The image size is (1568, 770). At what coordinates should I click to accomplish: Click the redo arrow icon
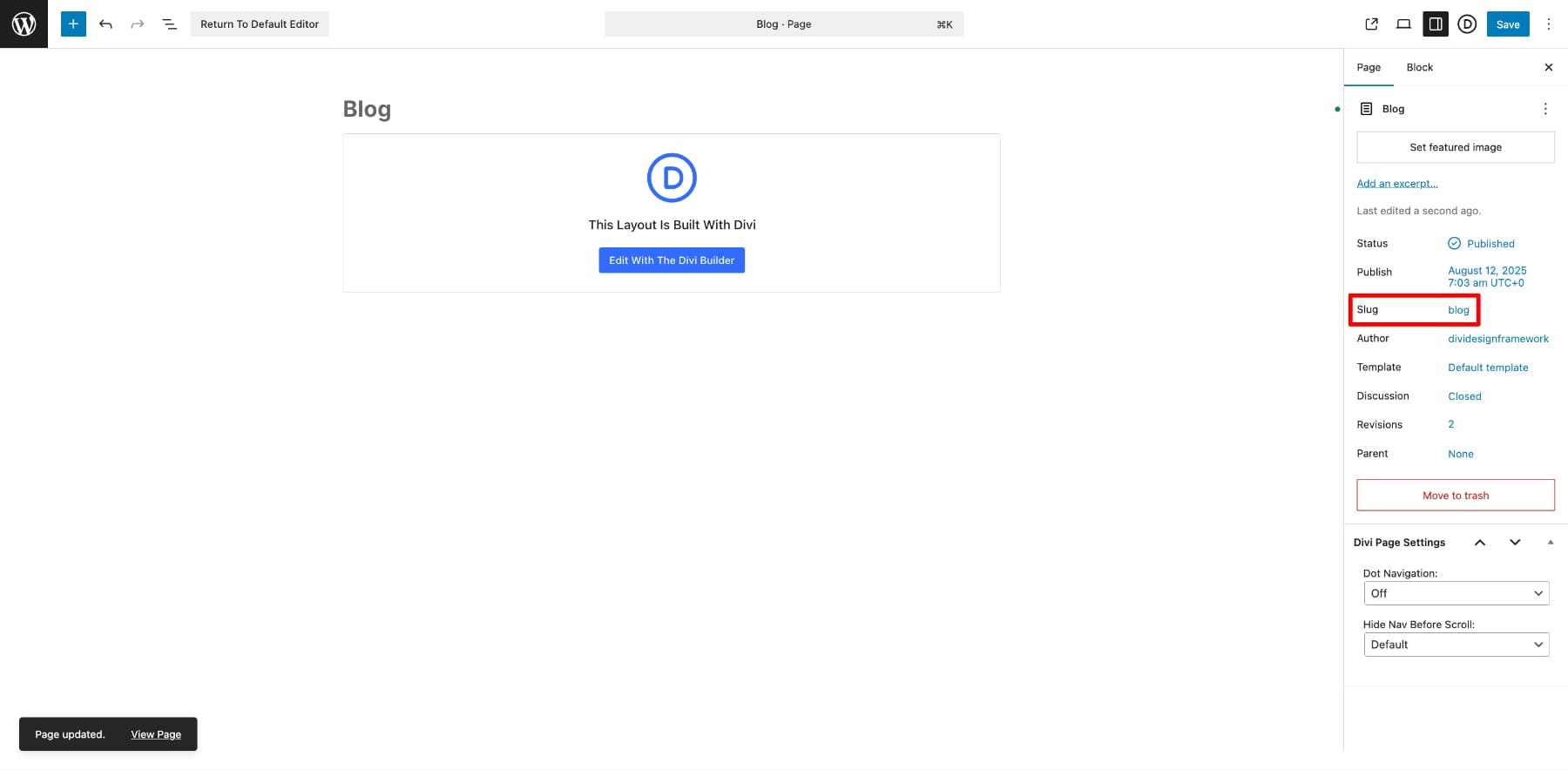click(137, 24)
